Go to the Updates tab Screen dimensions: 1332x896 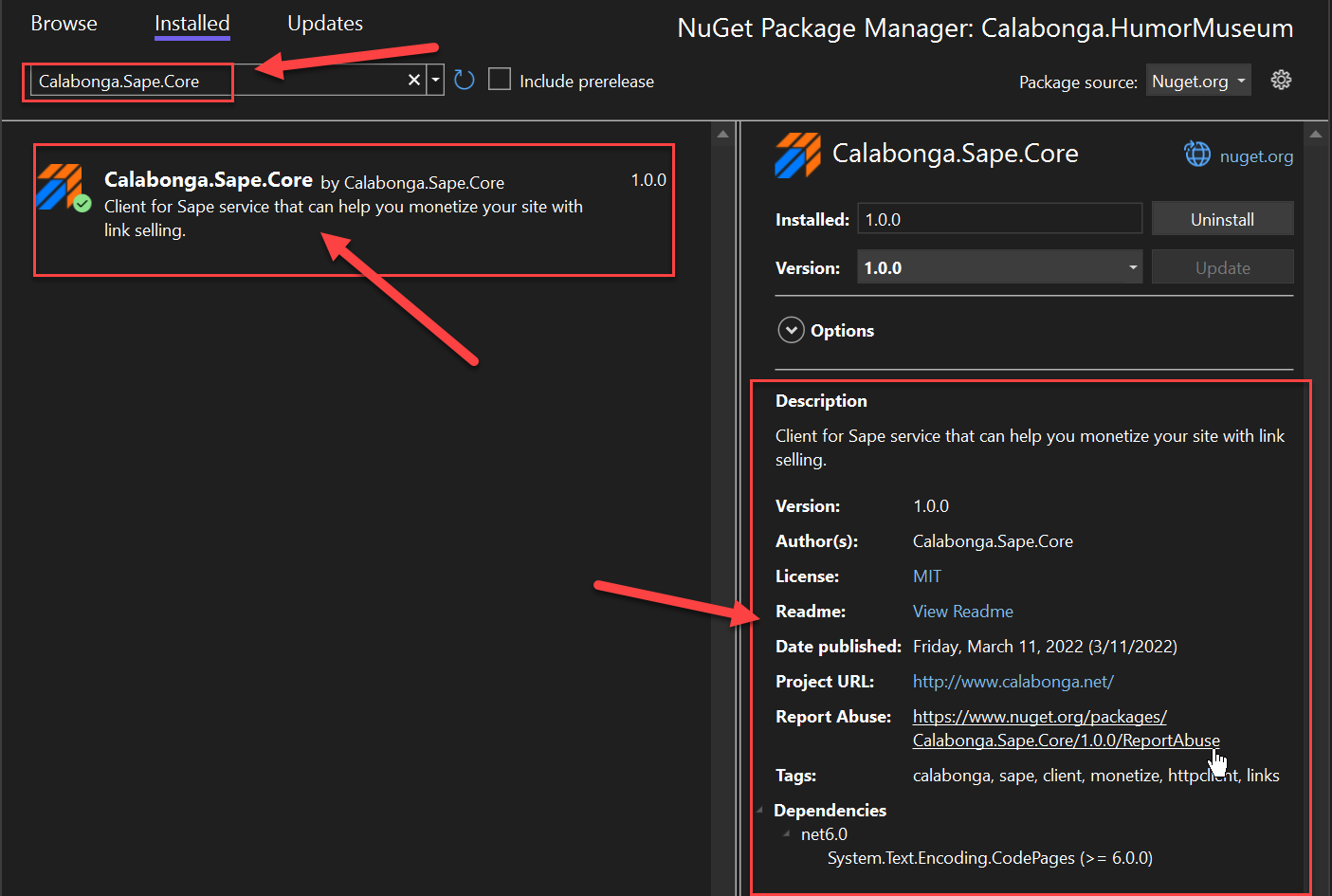[x=325, y=24]
